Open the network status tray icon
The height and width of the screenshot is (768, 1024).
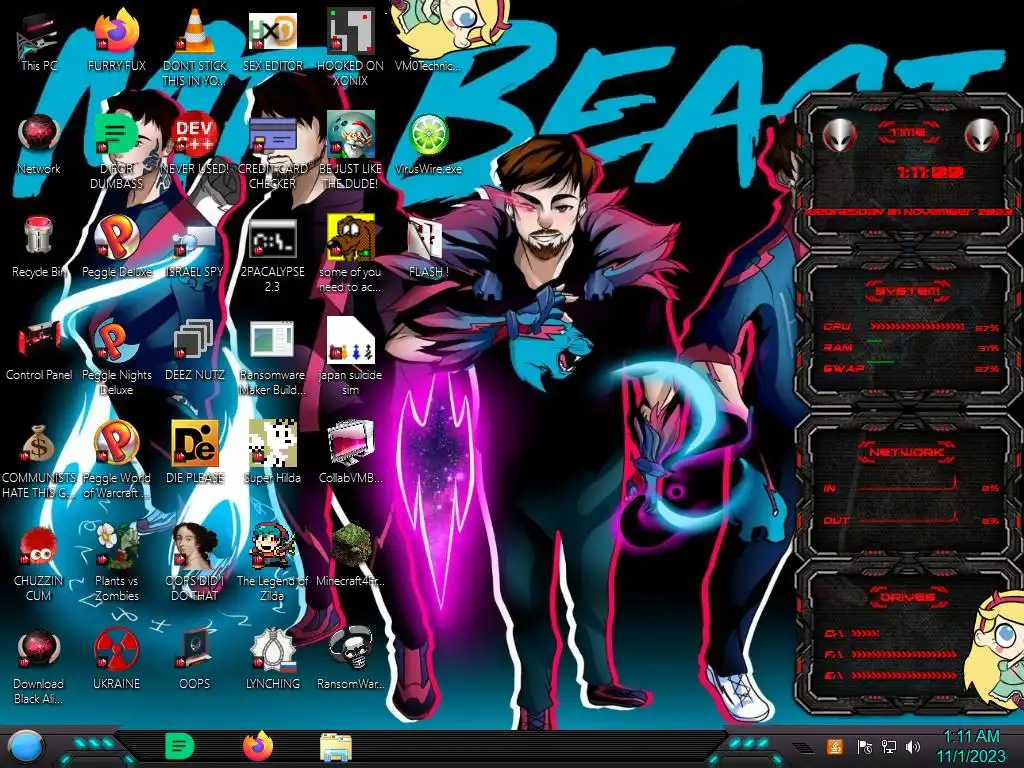pos(889,746)
